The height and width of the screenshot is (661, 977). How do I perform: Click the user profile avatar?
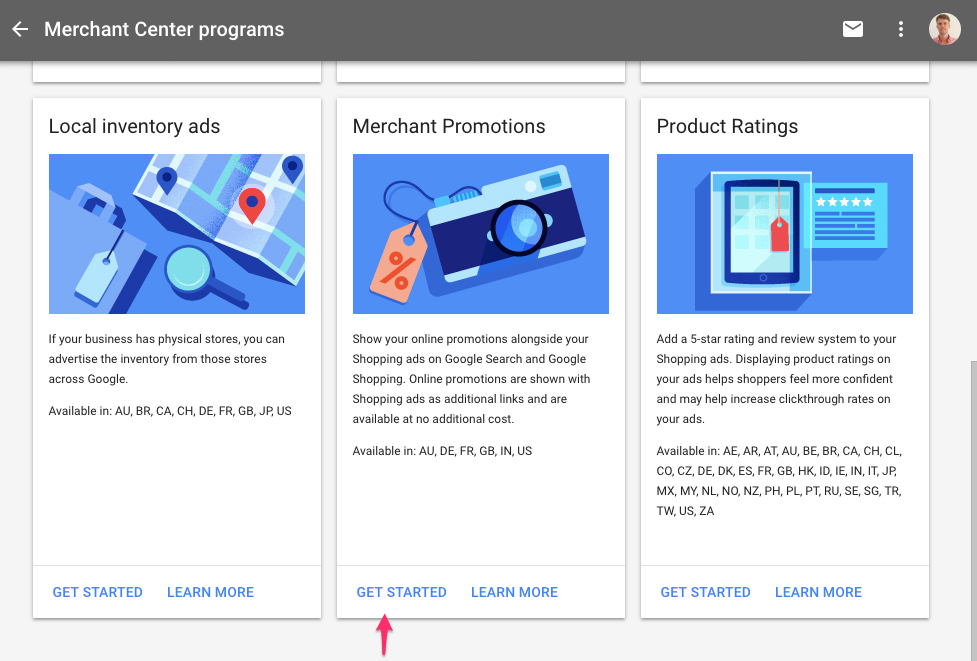tap(945, 29)
